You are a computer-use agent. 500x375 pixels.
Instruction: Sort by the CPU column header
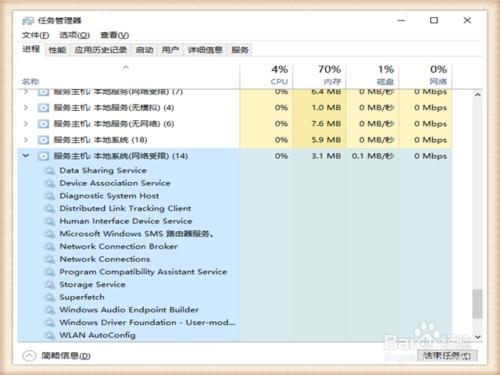click(266, 76)
